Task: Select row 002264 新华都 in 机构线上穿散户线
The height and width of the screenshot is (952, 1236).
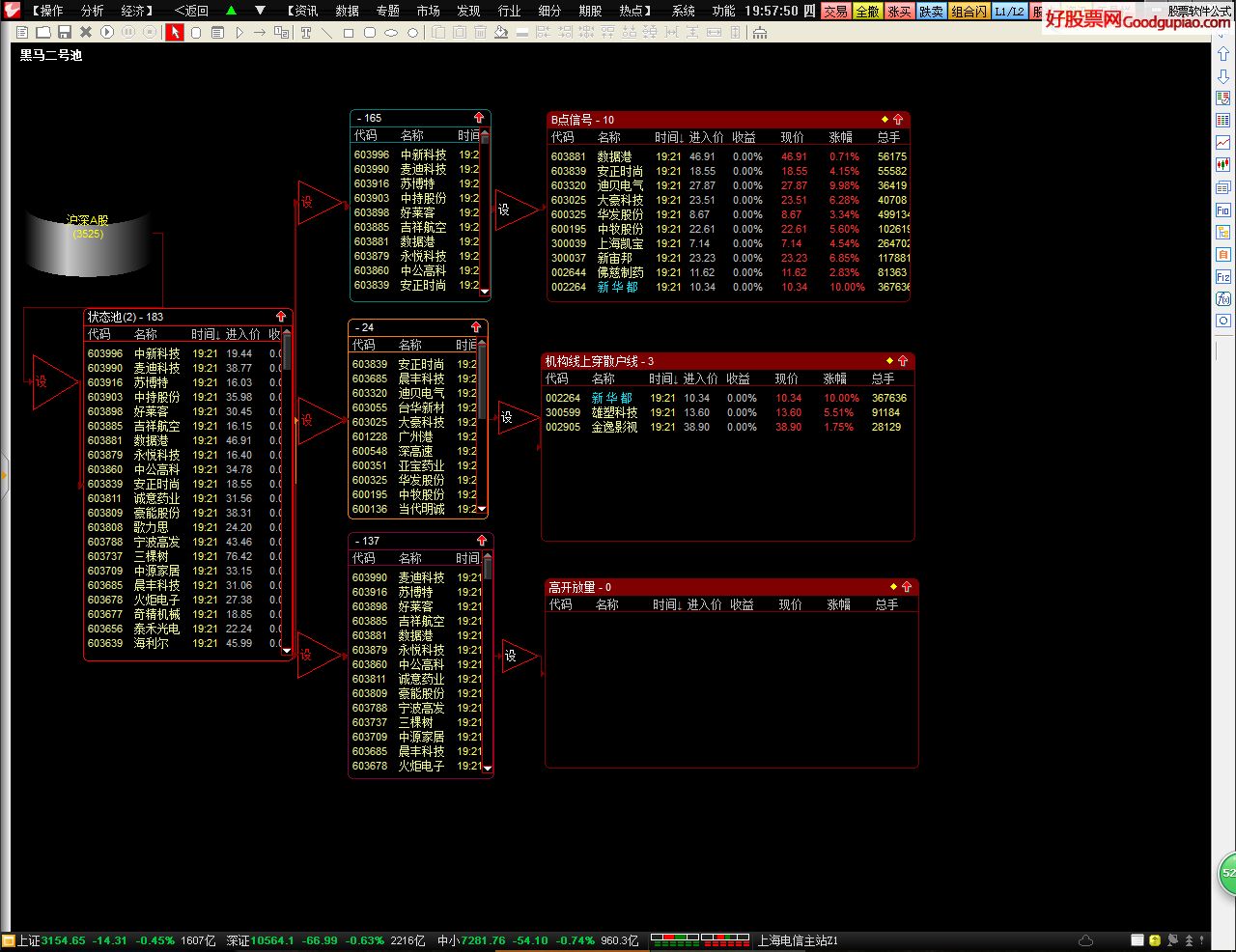Action: (726, 398)
